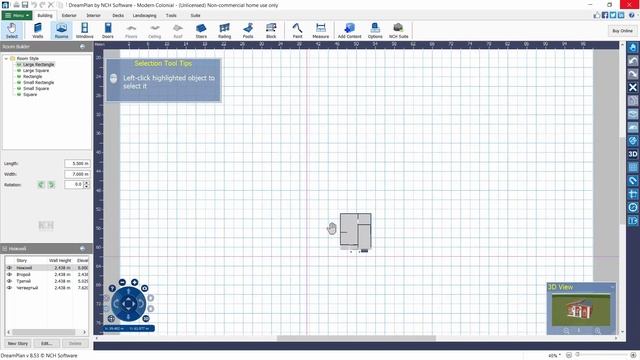Click the Ceiling toolbar button

tap(154, 31)
